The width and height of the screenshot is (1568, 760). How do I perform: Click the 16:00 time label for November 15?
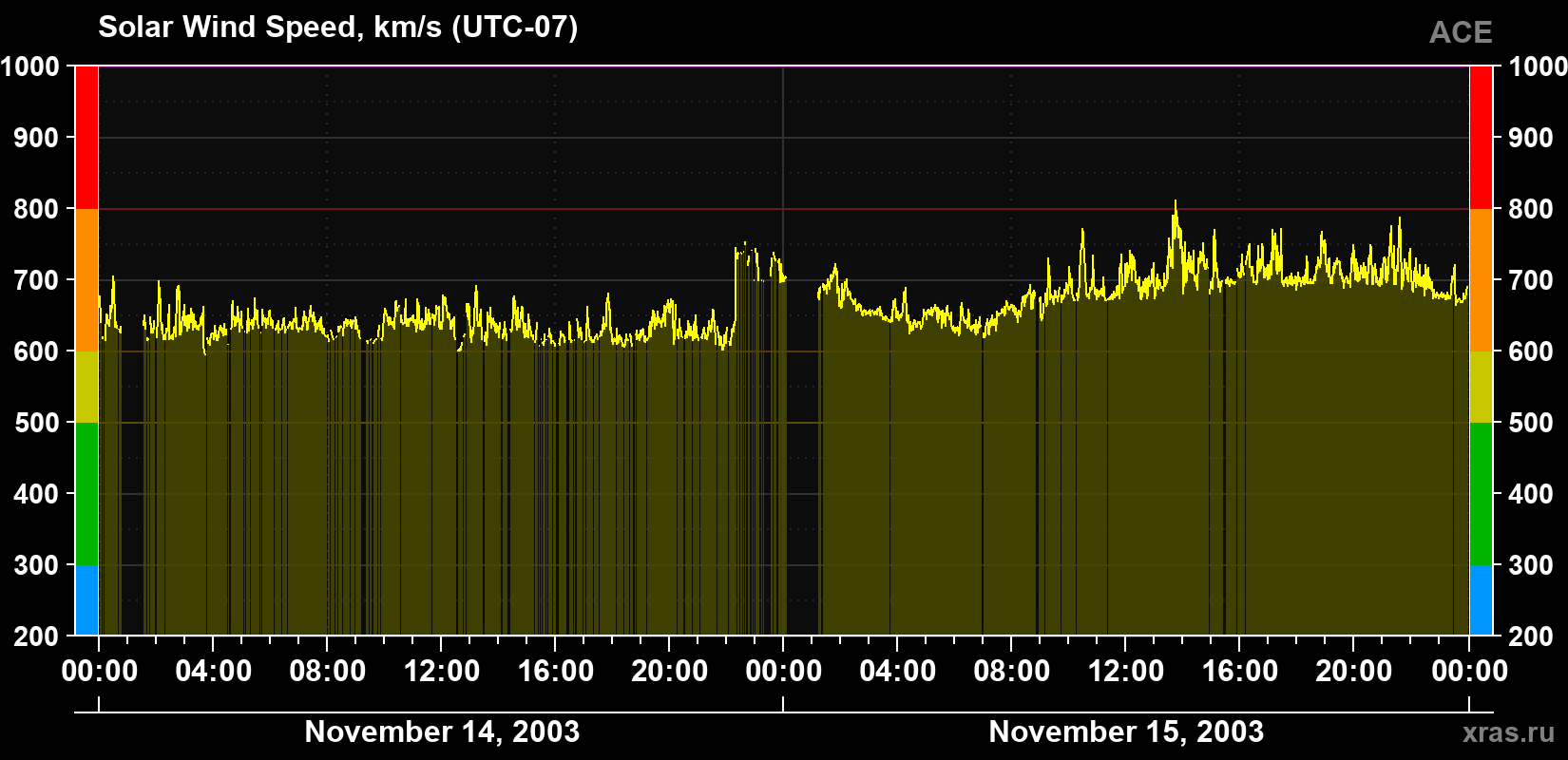pyautogui.click(x=1240, y=672)
